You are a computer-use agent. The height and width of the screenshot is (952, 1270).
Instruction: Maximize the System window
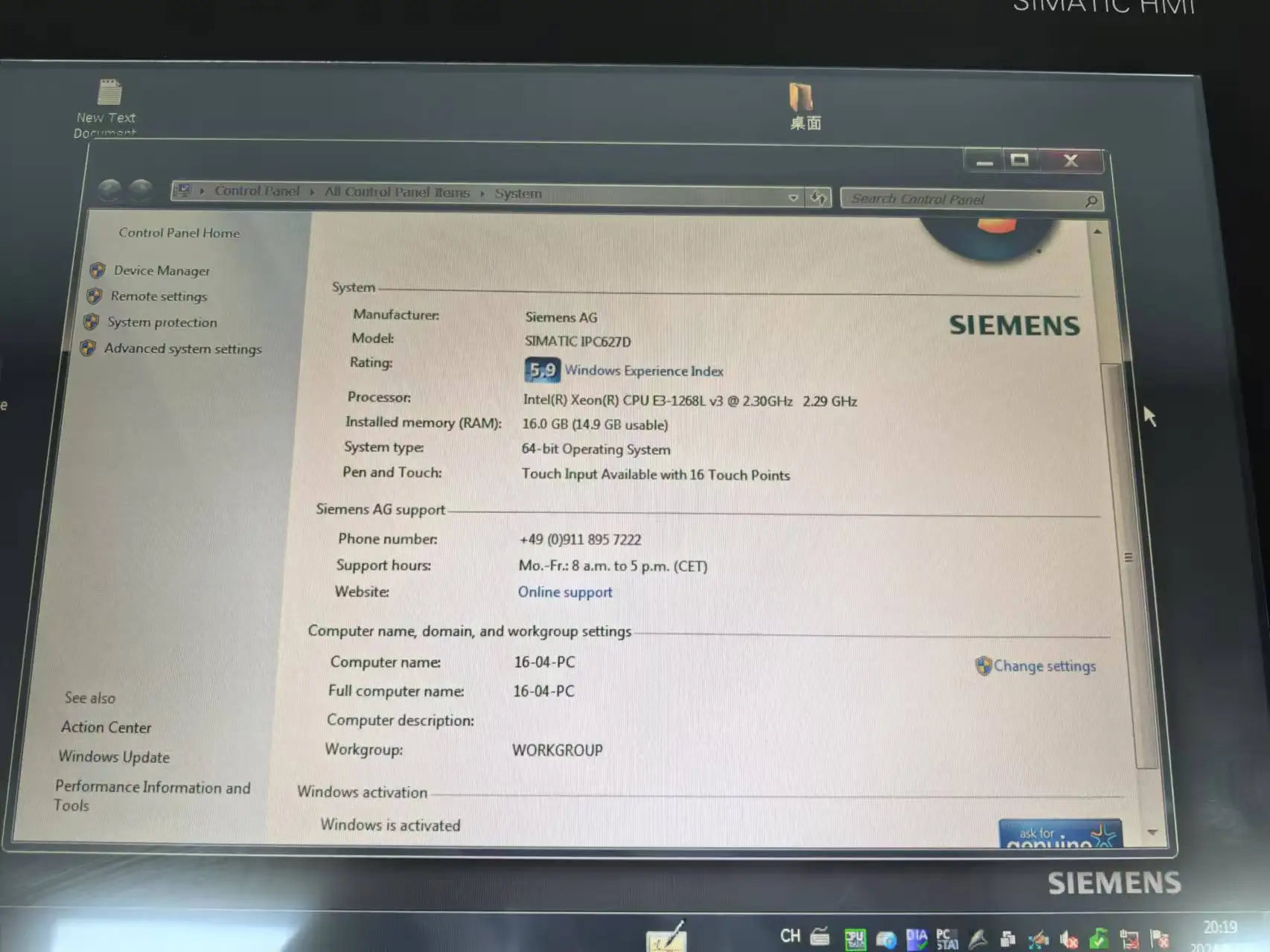(x=1020, y=160)
